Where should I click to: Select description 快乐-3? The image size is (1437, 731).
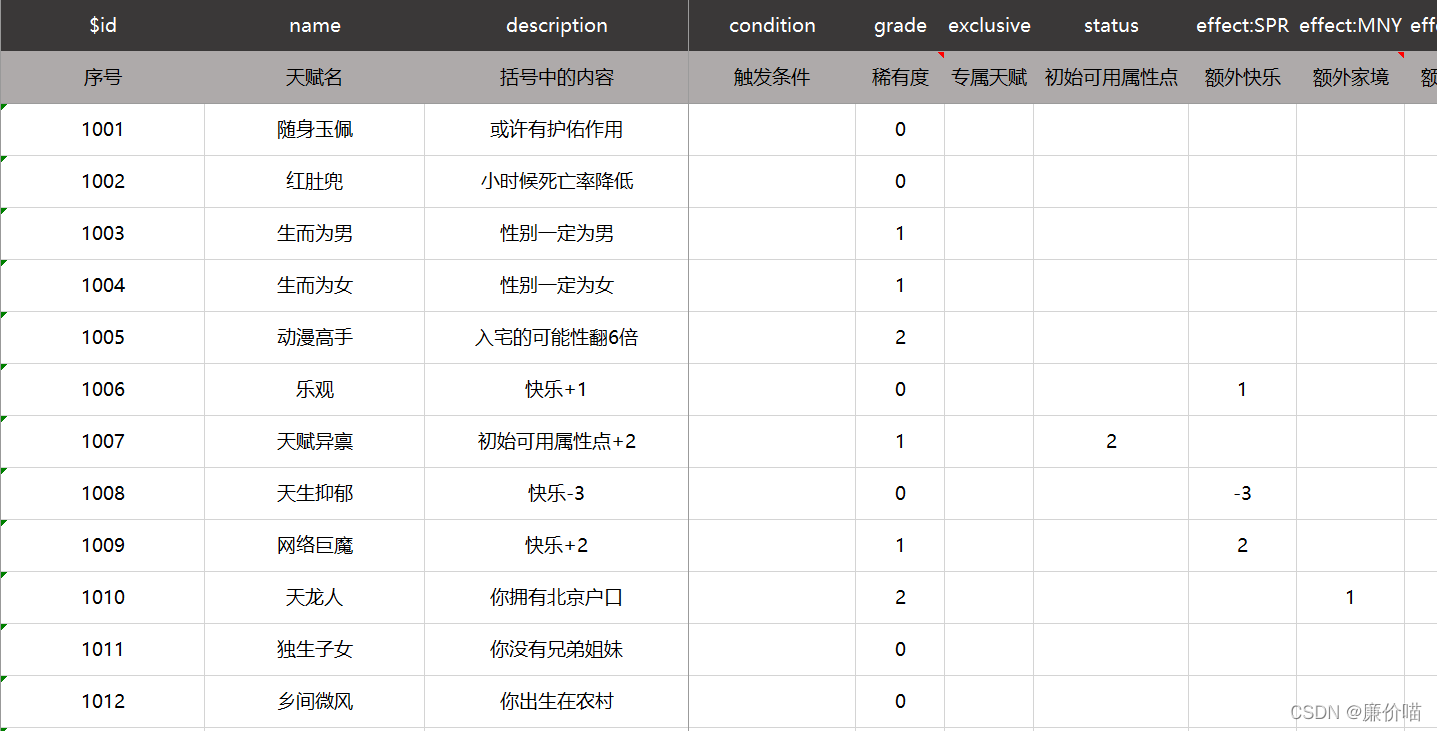(x=556, y=493)
